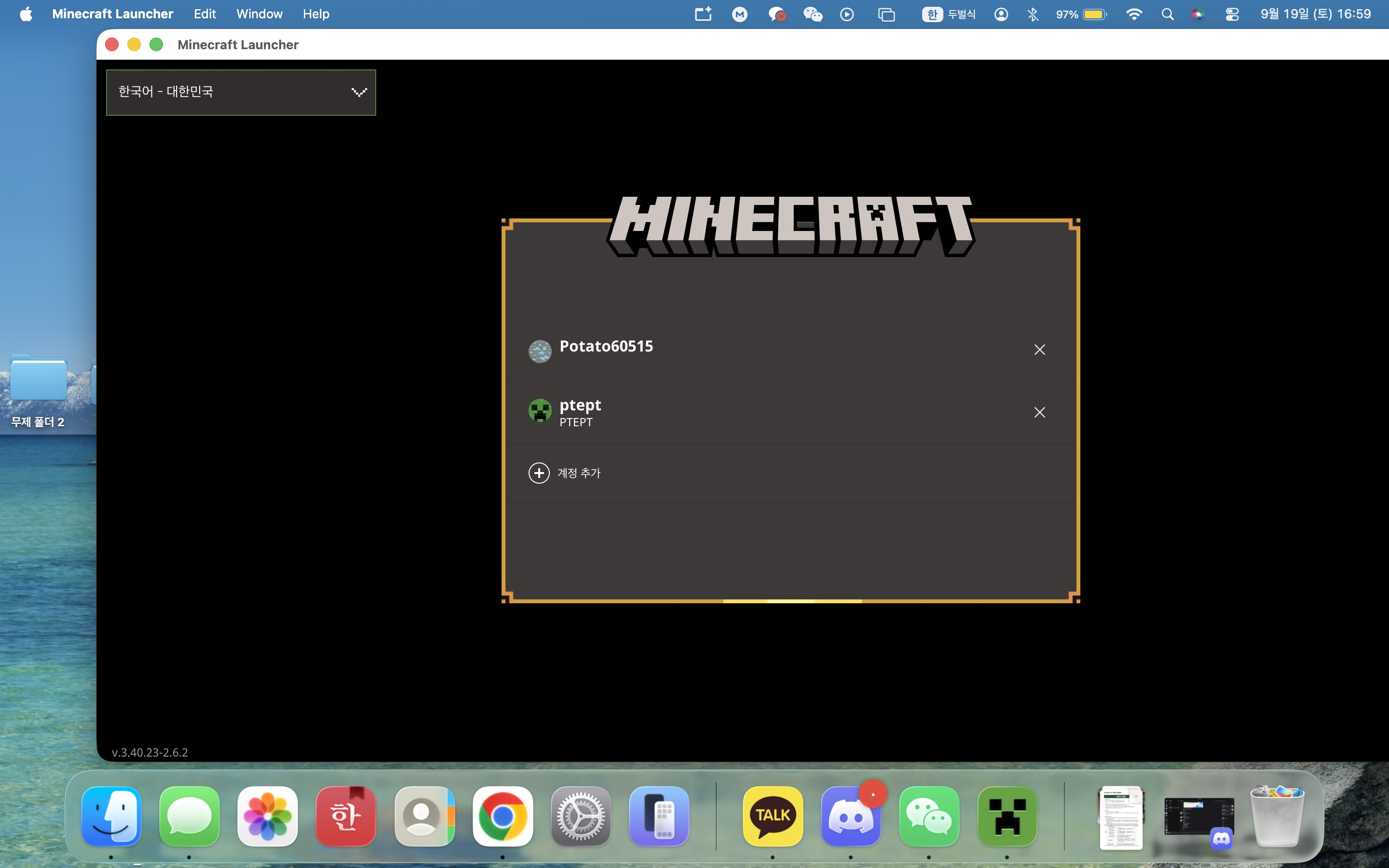Open the Contacts app from the Dock
Viewport: 1389px width, 868px height.
(x=424, y=816)
